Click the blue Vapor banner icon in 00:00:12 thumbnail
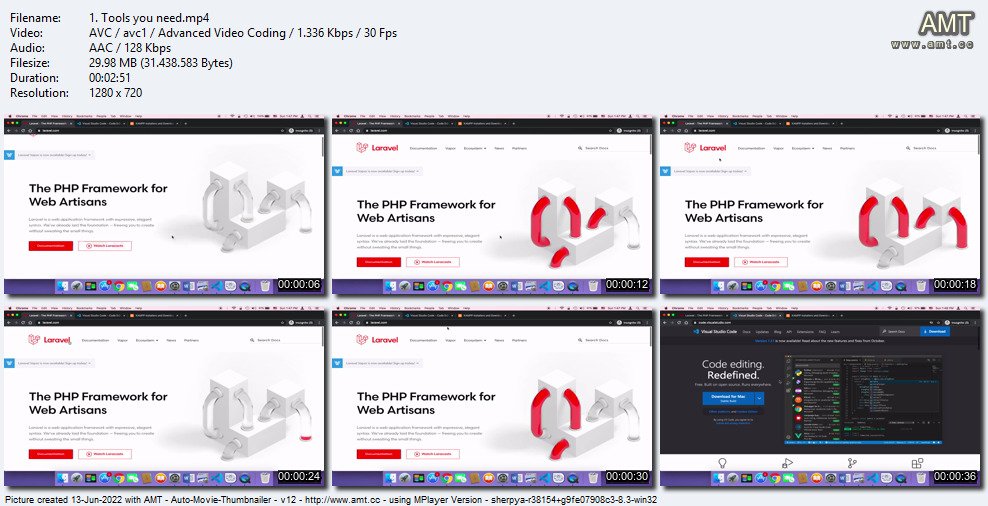988x506 pixels. point(337,171)
